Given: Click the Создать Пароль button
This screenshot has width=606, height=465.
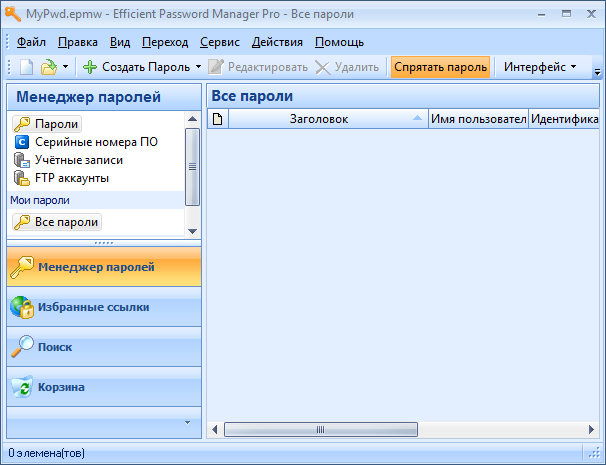Looking at the screenshot, I should [x=138, y=67].
